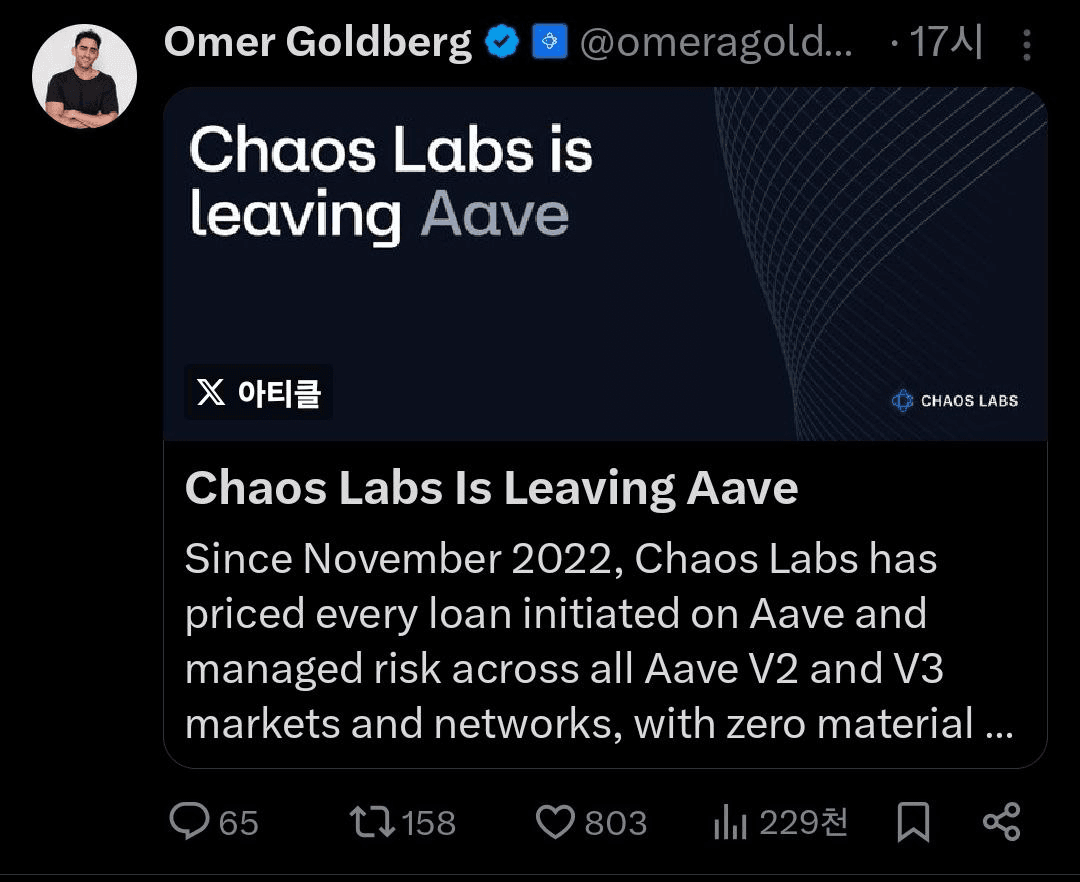Like the post with the heart icon
This screenshot has width=1080, height=882.
[x=555, y=822]
